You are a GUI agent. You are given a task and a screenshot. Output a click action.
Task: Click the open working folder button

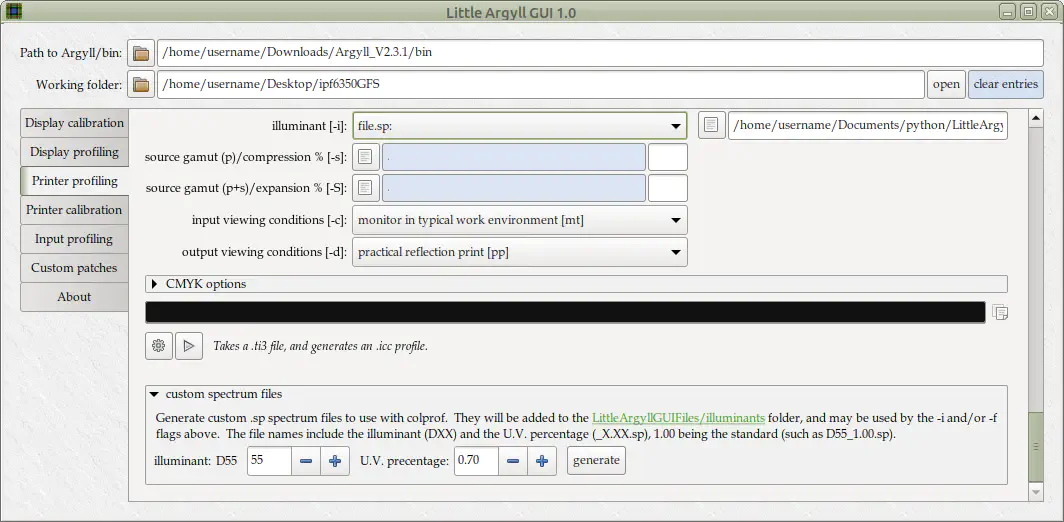tap(946, 85)
